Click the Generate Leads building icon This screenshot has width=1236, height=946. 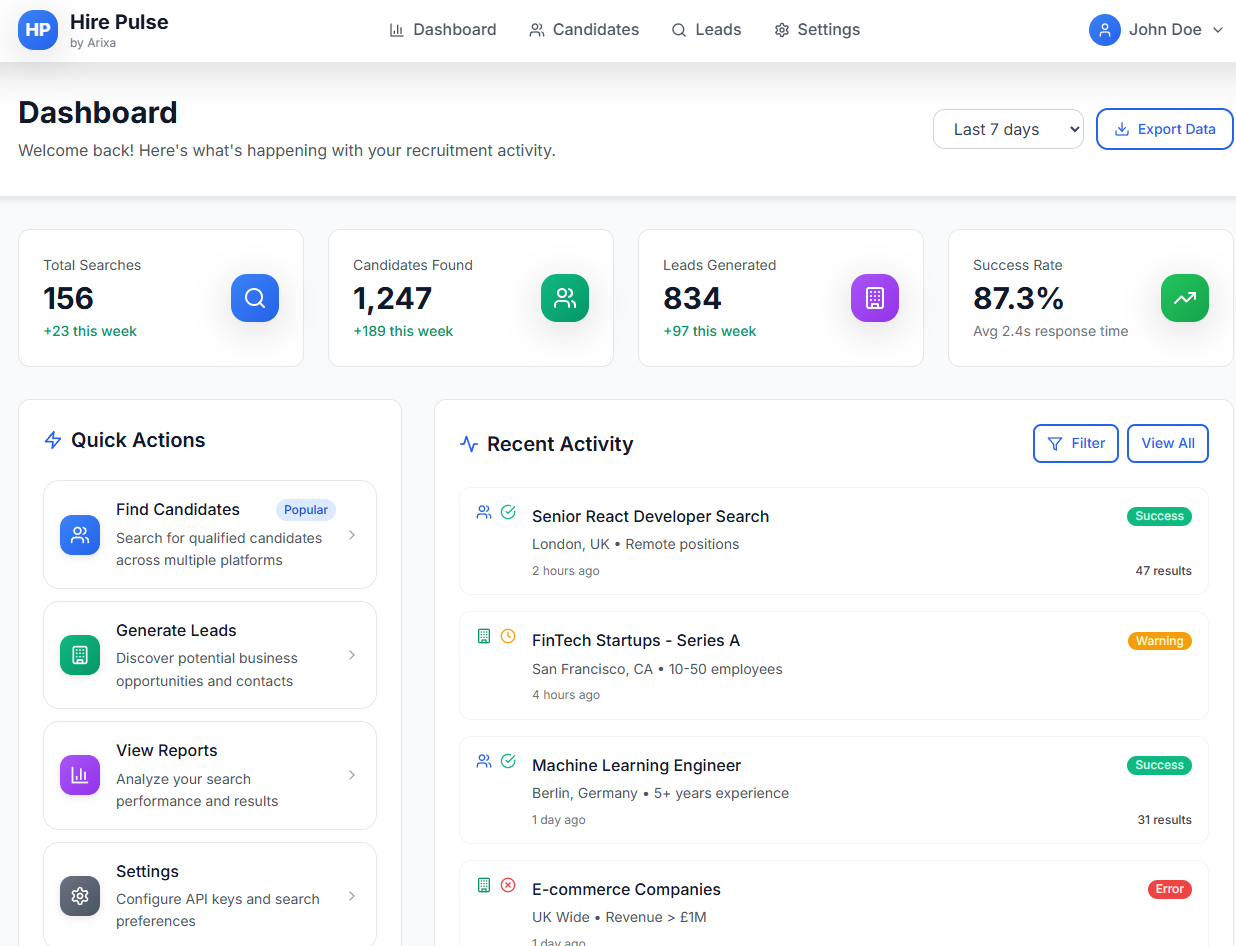[79, 655]
